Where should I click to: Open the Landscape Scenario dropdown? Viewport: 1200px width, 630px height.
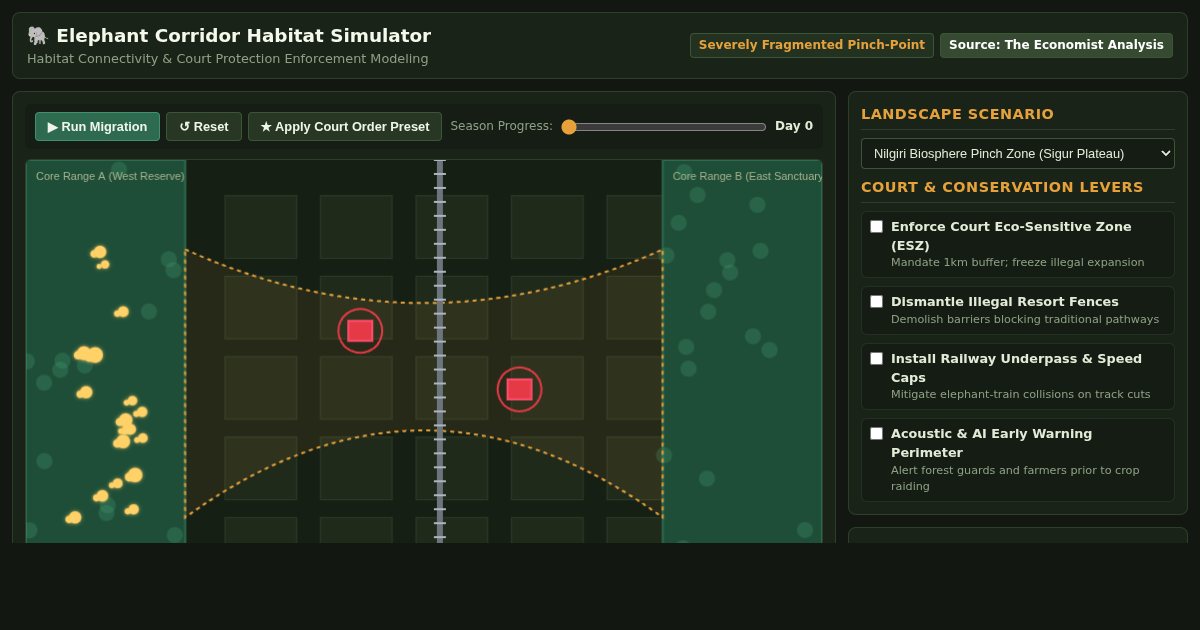coord(1018,153)
